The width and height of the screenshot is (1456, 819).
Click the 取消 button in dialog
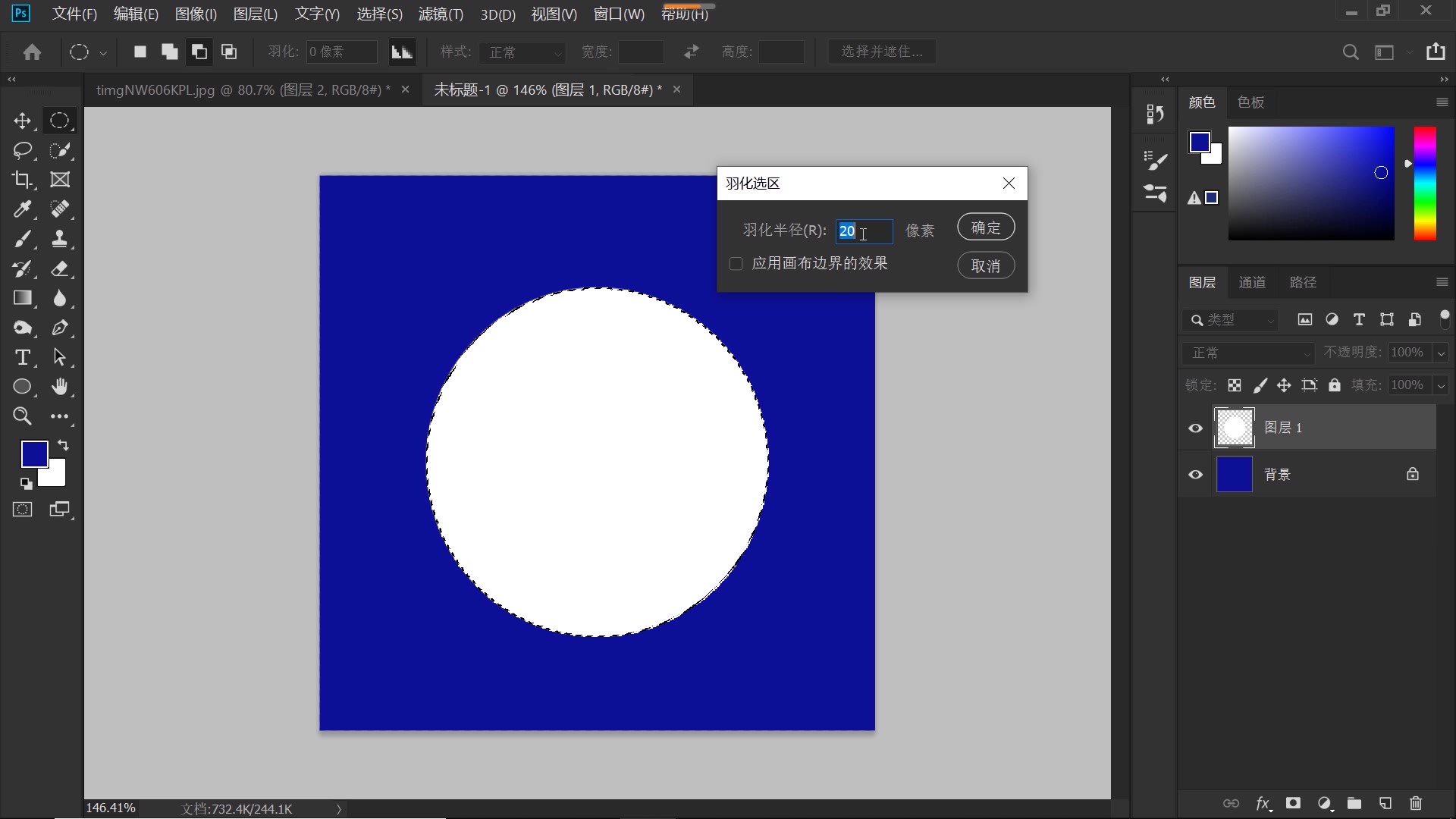point(985,266)
